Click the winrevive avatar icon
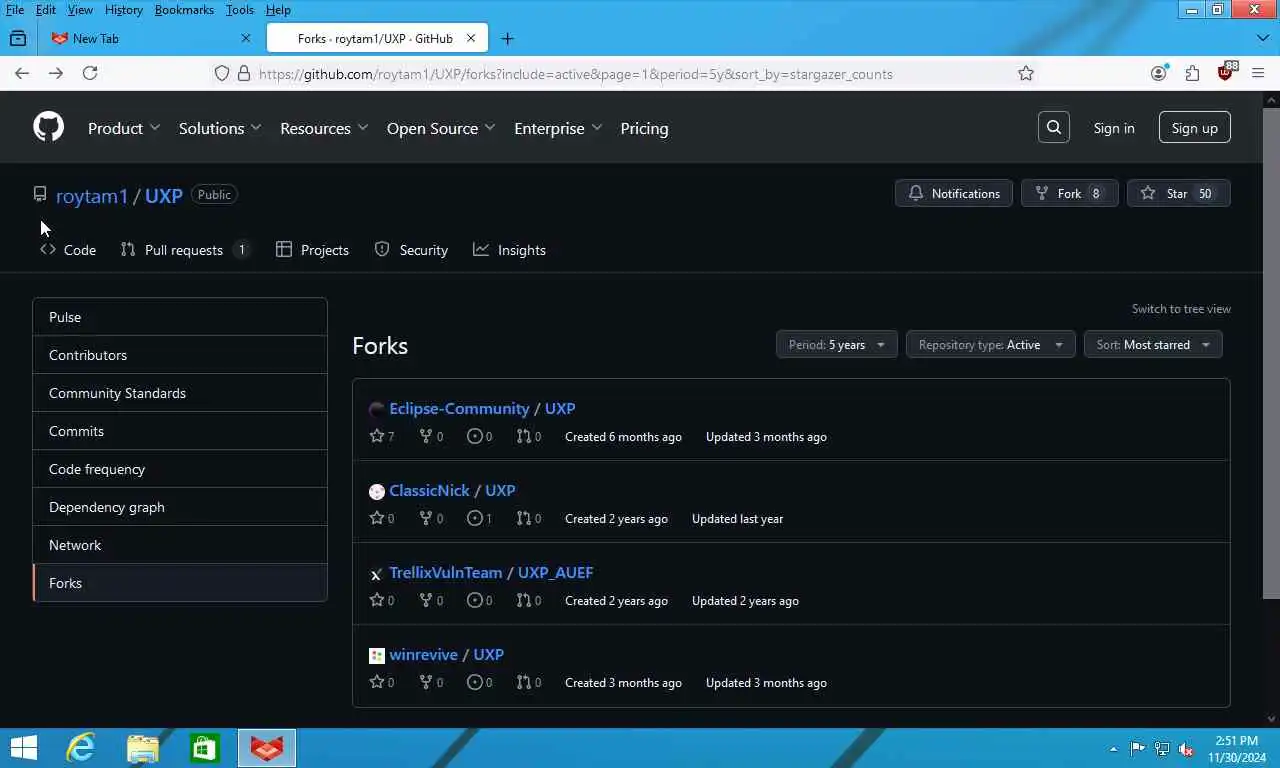This screenshot has width=1280, height=768. pos(377,655)
